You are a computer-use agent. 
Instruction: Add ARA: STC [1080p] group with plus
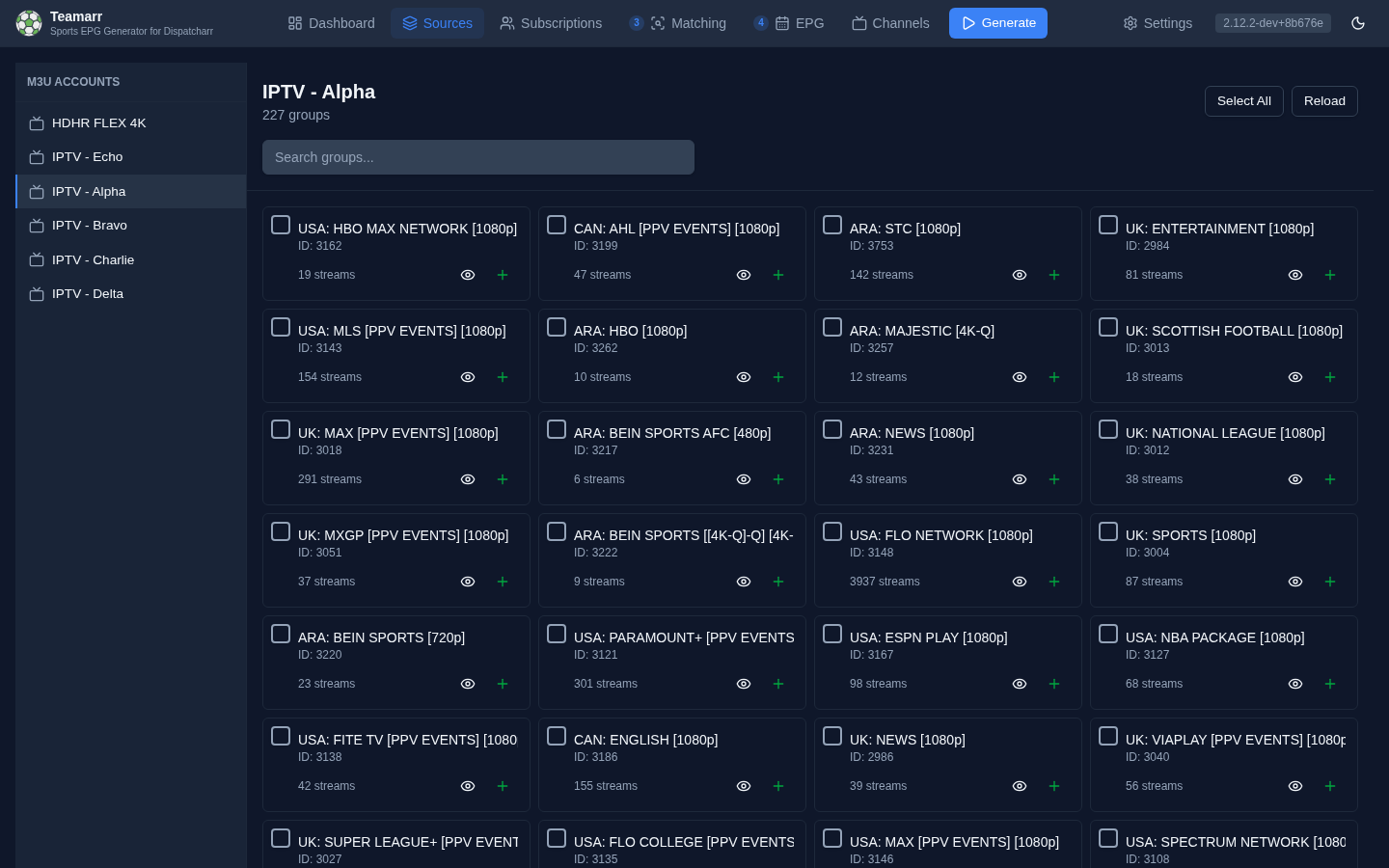[x=1054, y=275]
